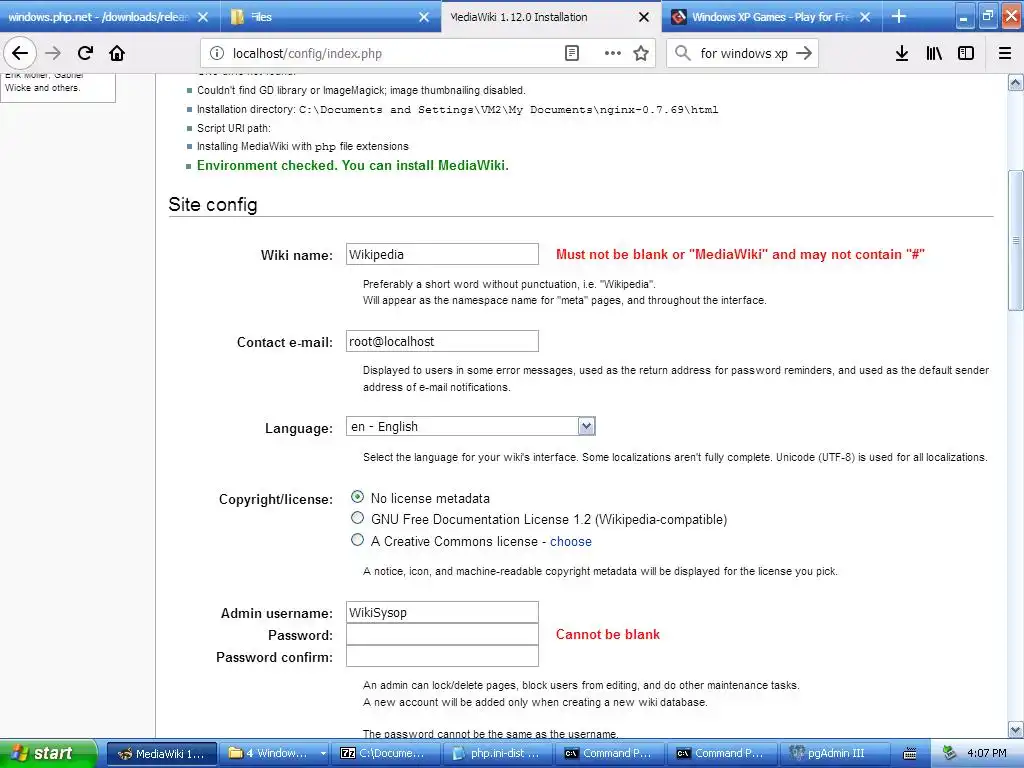Open the hamburger application menu
Screen dimensions: 1024x768
coord(1005,54)
